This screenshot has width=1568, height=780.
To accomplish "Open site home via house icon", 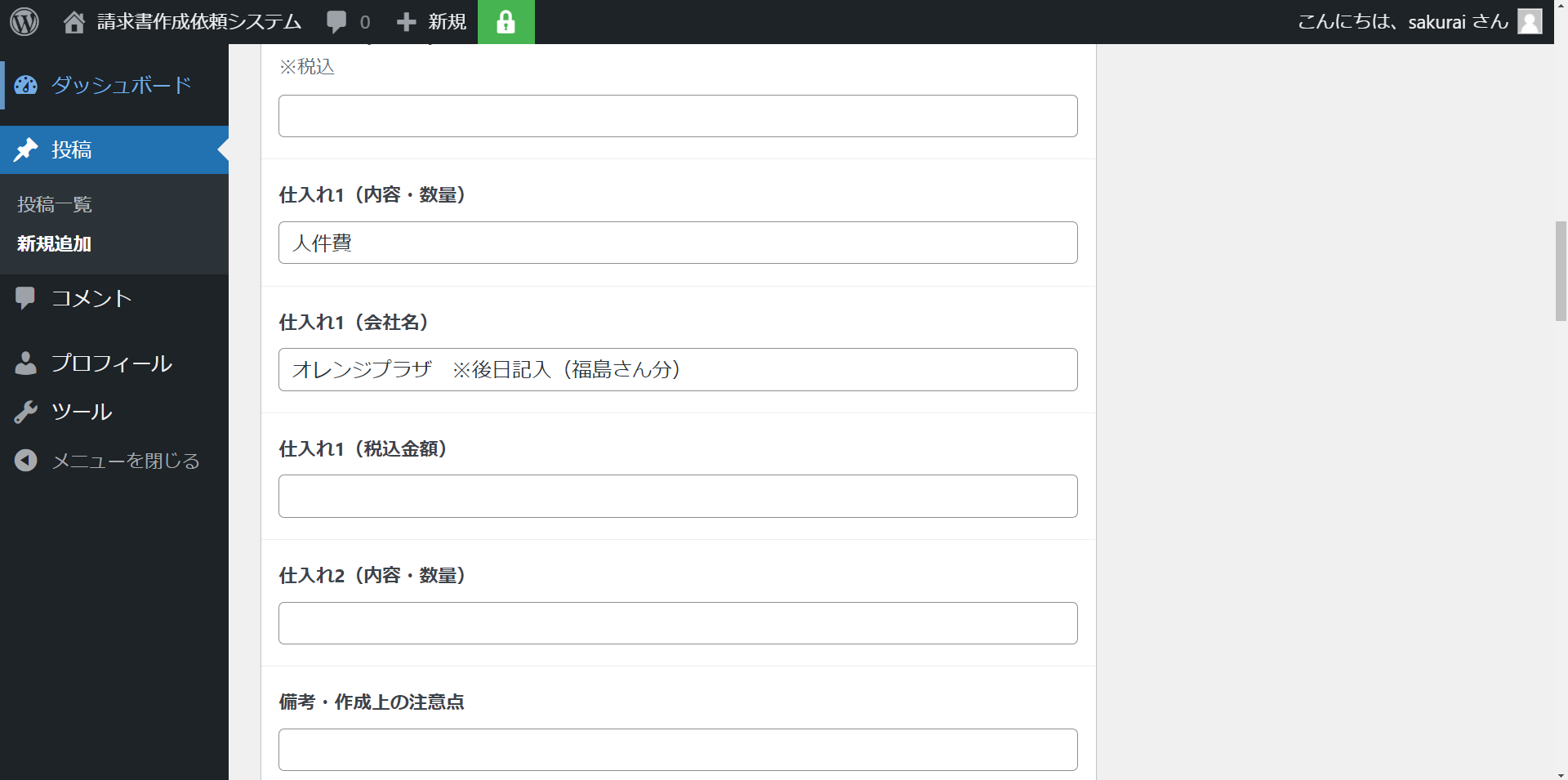I will click(74, 22).
